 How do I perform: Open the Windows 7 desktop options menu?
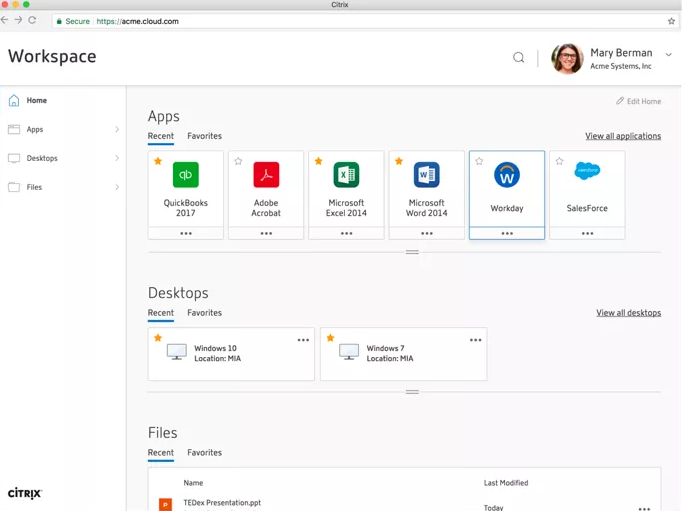475,340
